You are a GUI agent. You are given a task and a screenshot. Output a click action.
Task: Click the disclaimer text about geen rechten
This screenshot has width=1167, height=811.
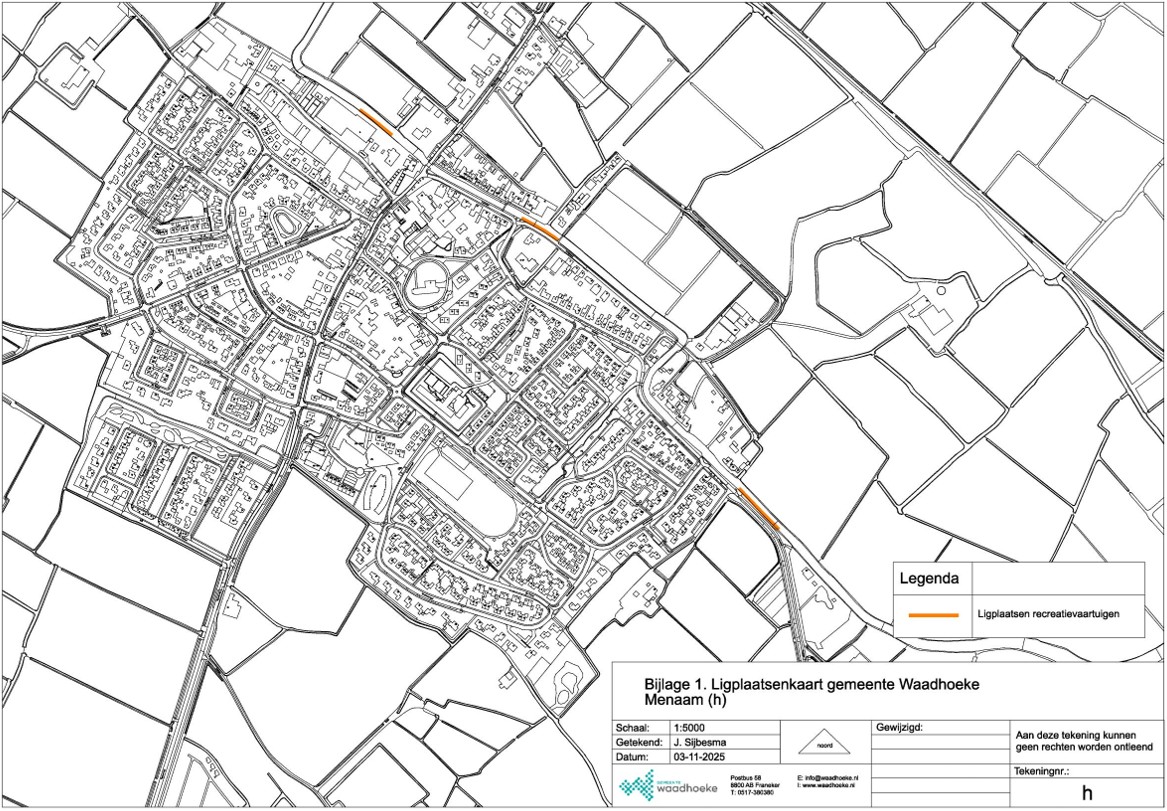pyautogui.click(x=1083, y=740)
